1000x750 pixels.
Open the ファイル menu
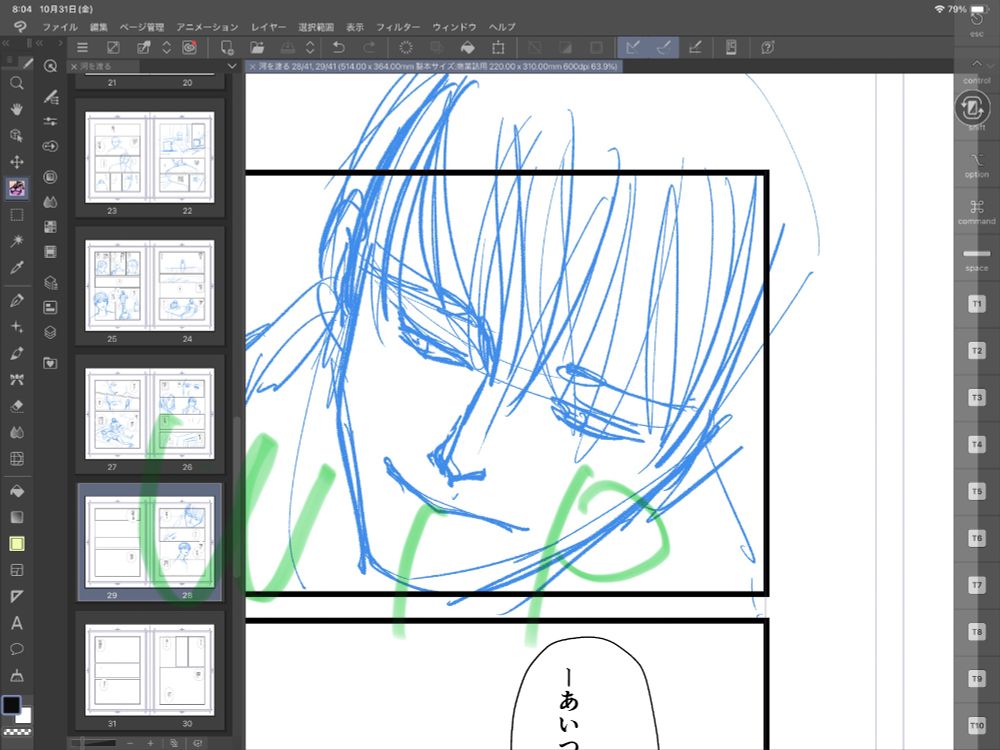(60, 27)
